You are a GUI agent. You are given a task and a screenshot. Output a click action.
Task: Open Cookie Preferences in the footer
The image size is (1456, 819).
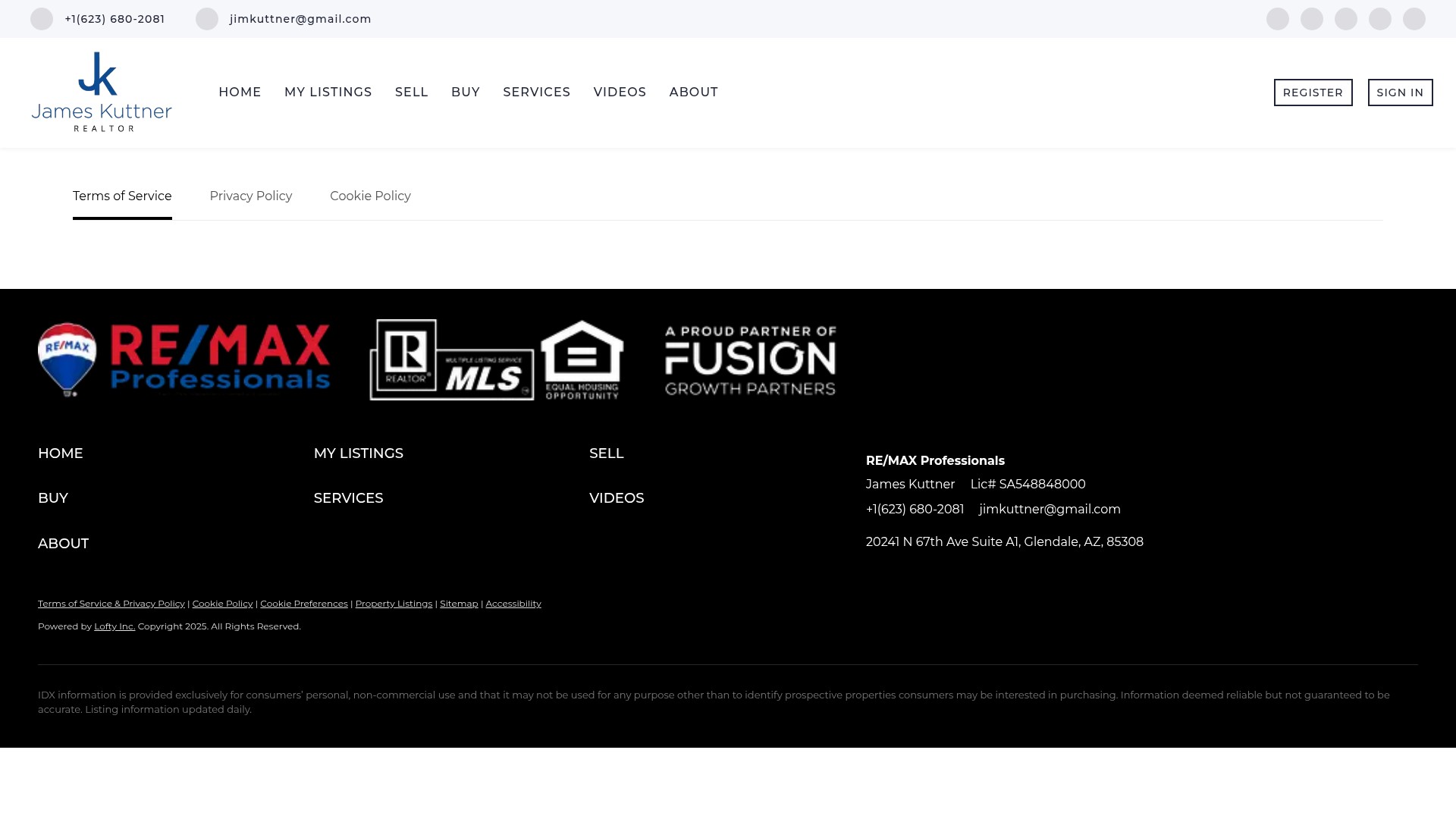(304, 604)
